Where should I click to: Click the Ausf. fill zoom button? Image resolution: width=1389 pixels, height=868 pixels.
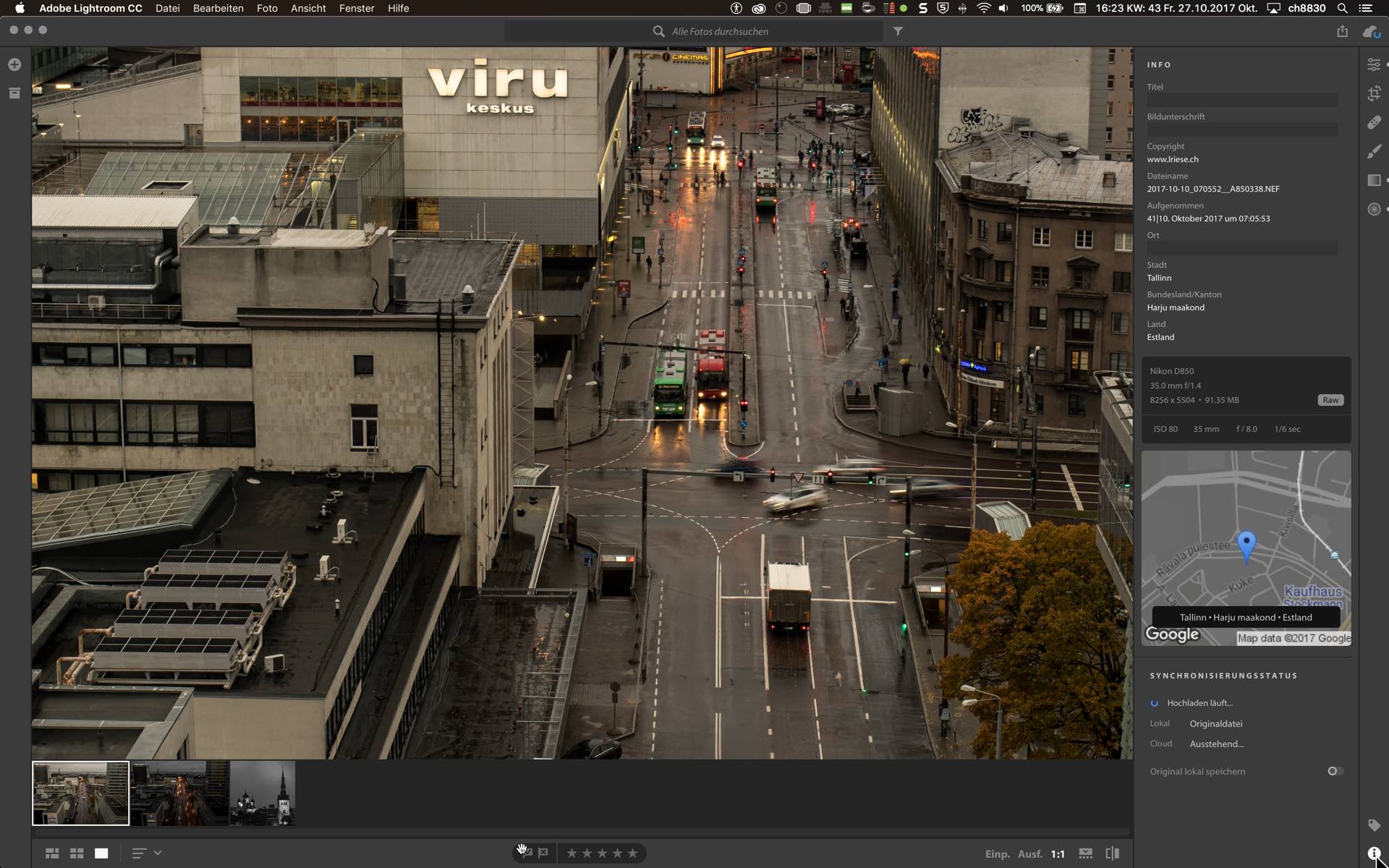point(1030,854)
